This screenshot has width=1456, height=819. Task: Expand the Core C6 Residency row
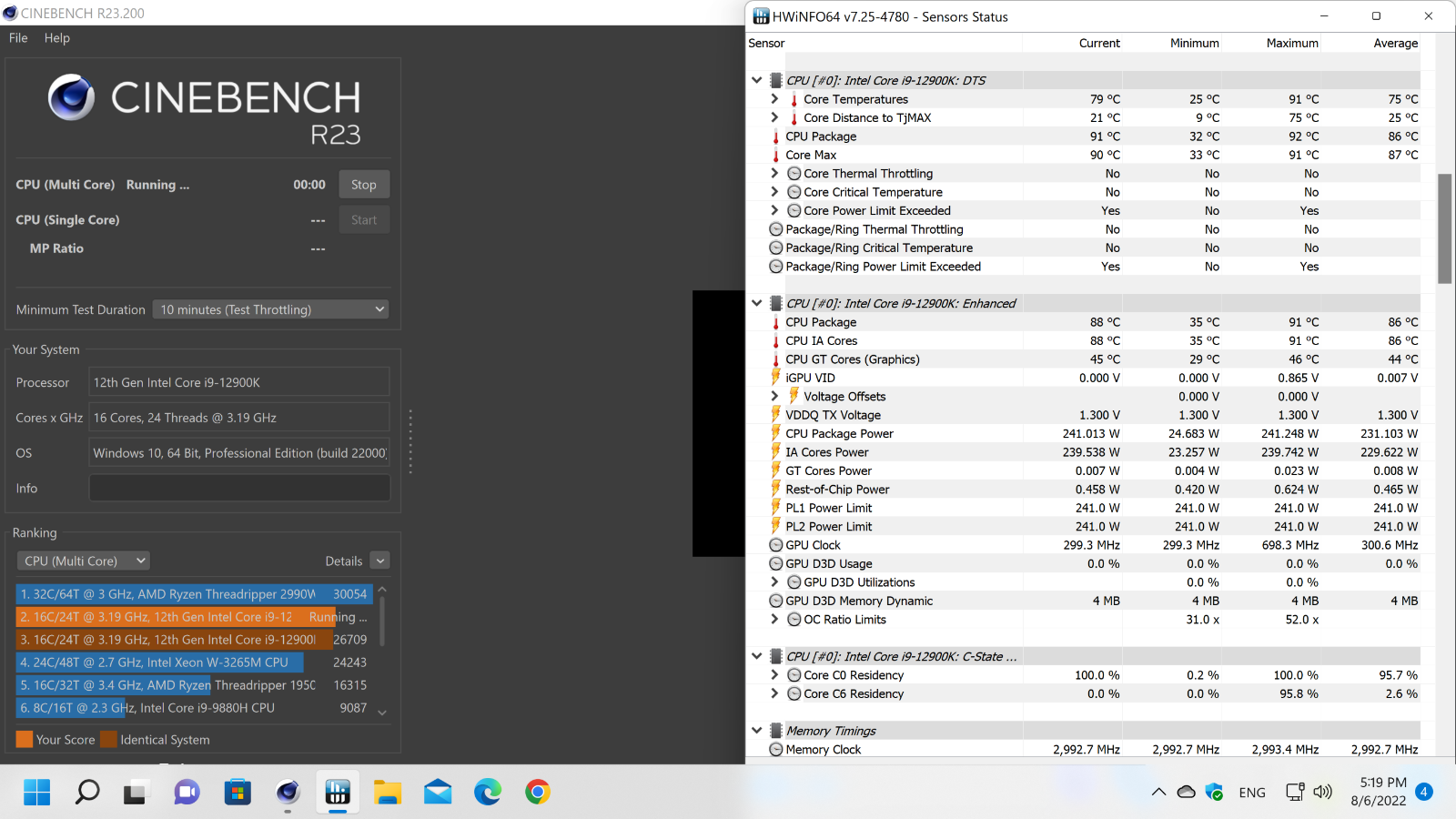coord(774,693)
